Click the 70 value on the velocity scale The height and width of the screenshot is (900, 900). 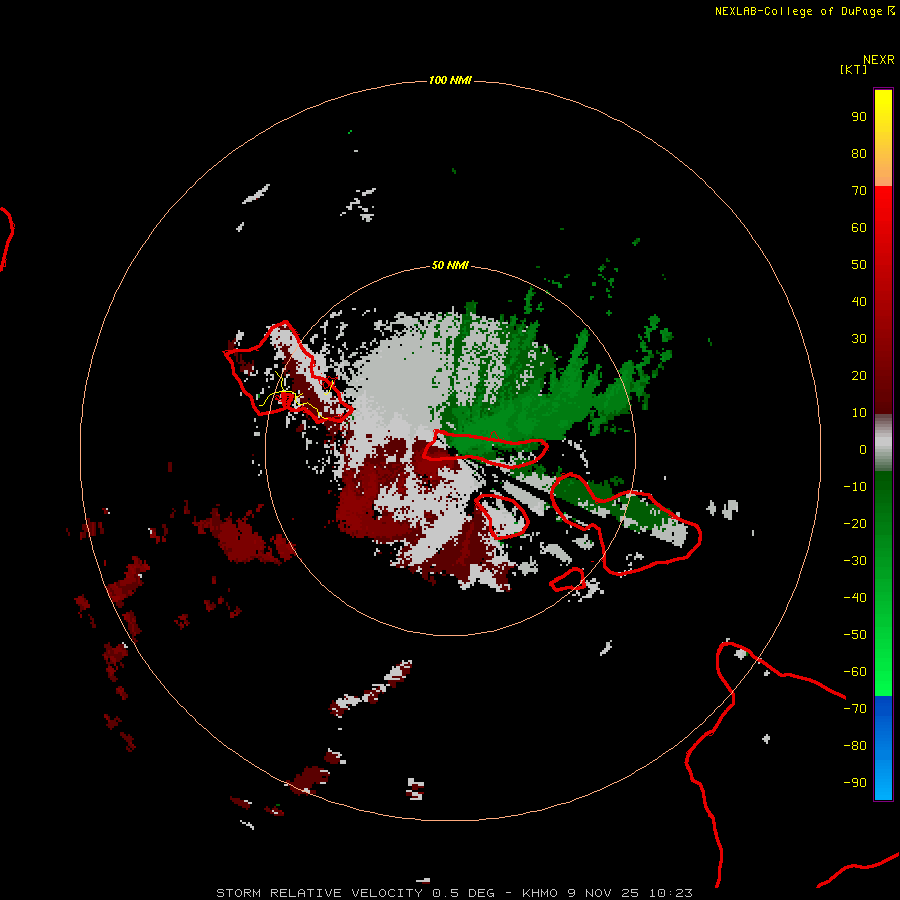coord(859,191)
